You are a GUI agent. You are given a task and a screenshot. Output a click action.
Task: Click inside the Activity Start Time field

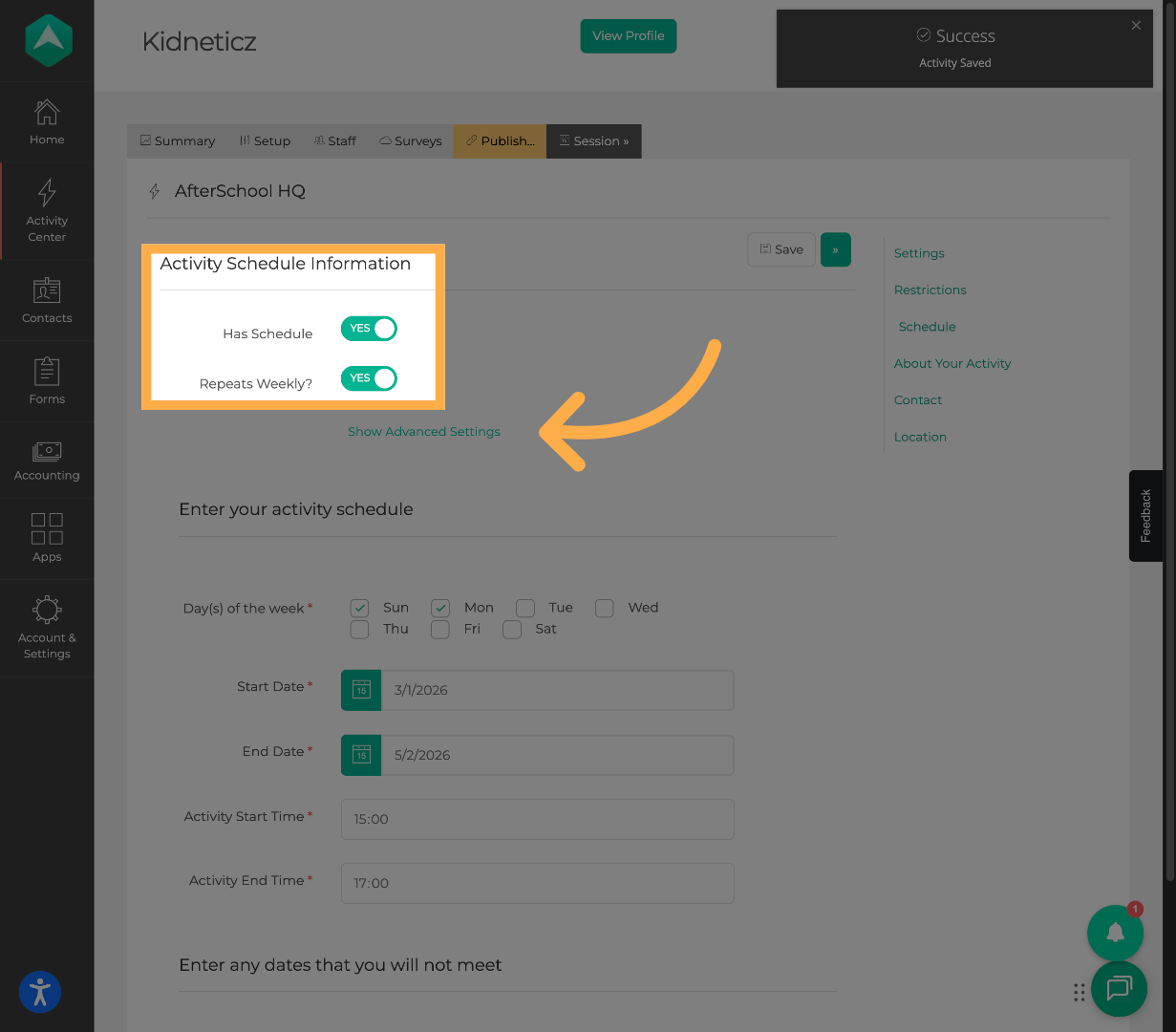click(x=537, y=819)
